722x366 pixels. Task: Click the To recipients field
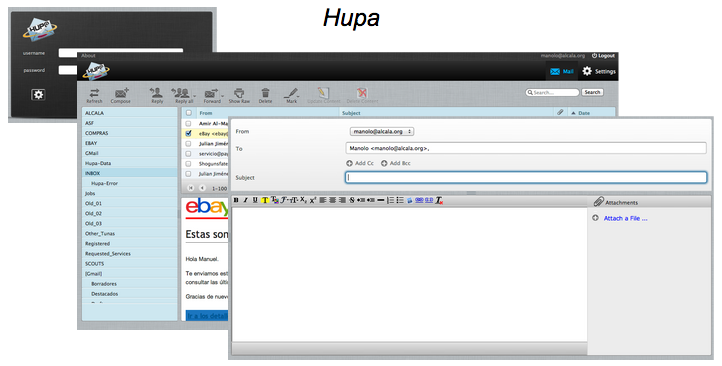click(x=526, y=148)
